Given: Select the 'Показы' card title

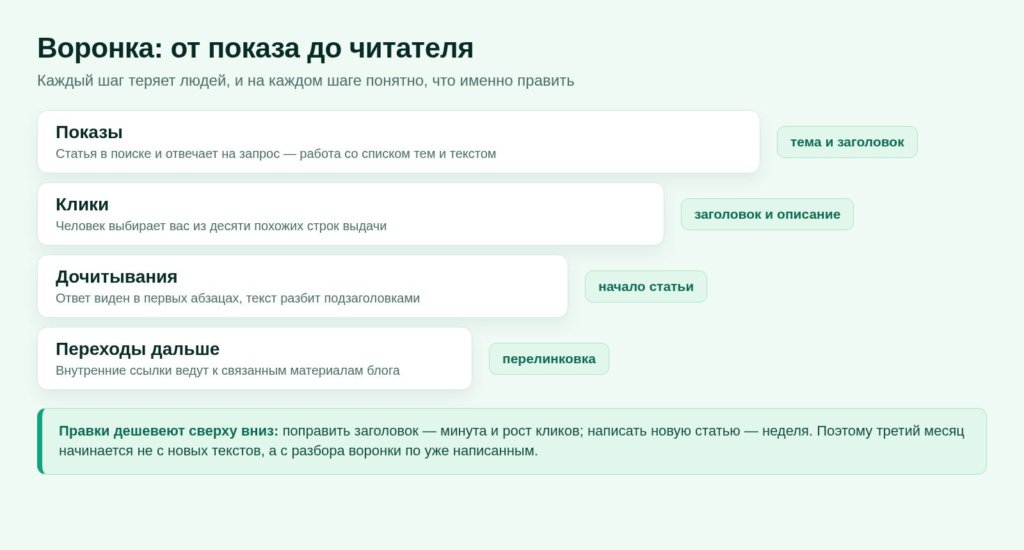Looking at the screenshot, I should [89, 132].
